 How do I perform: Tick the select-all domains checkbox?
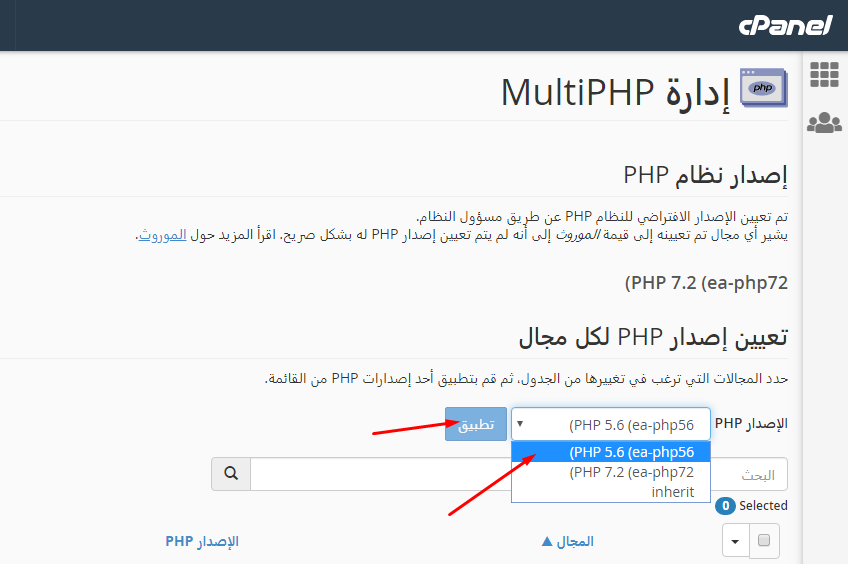pyautogui.click(x=764, y=540)
